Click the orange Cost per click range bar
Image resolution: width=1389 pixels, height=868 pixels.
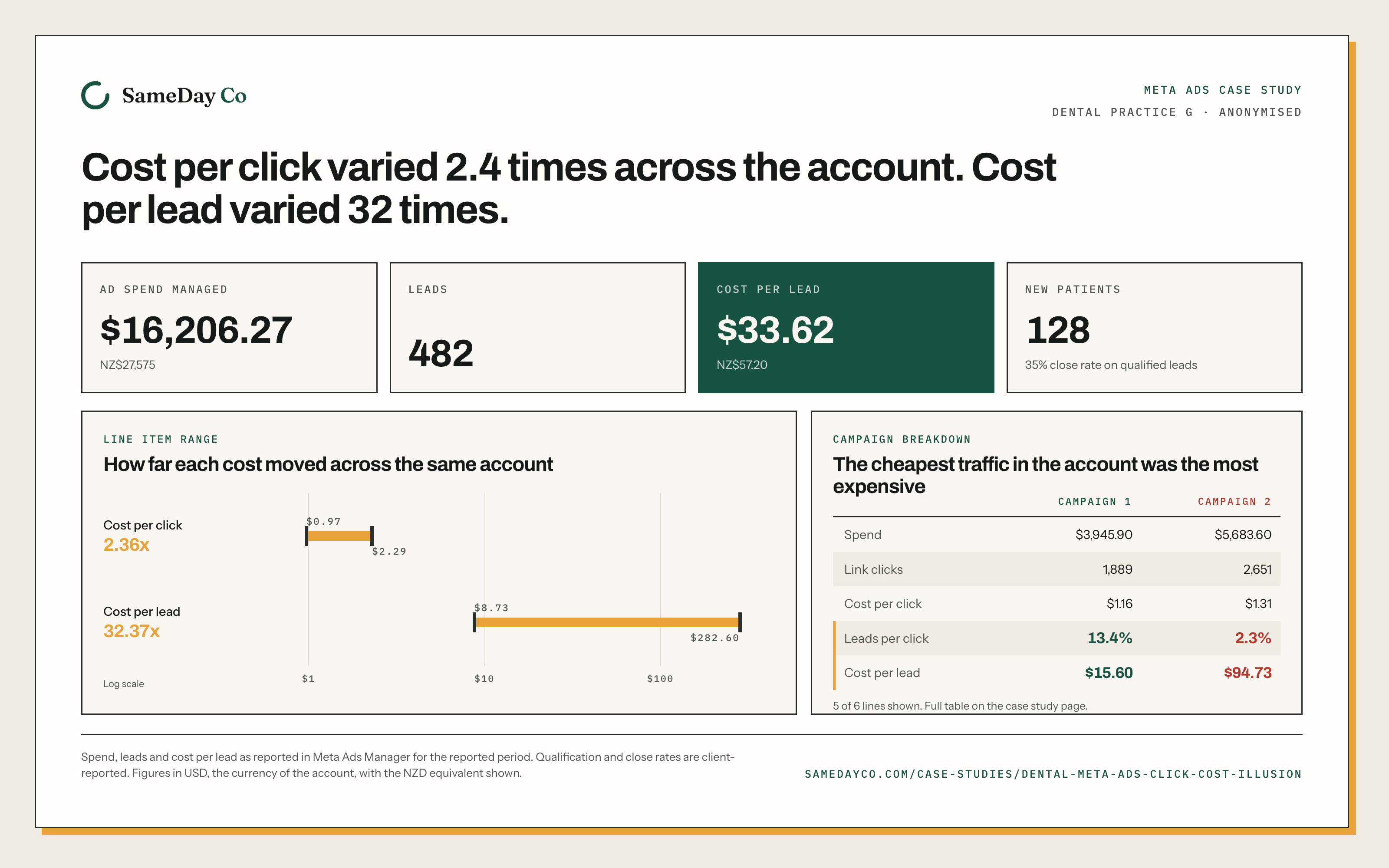339,536
